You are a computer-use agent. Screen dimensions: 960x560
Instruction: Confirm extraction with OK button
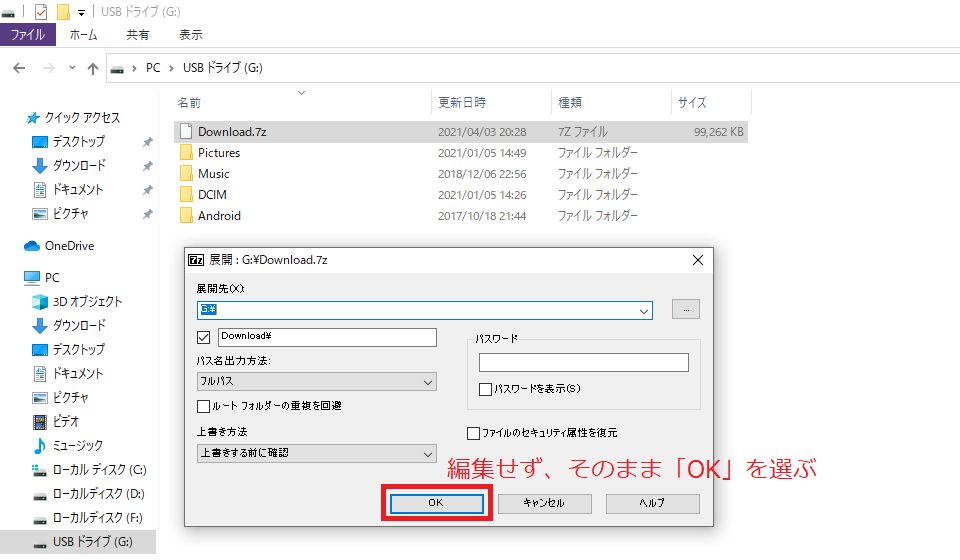tap(437, 503)
